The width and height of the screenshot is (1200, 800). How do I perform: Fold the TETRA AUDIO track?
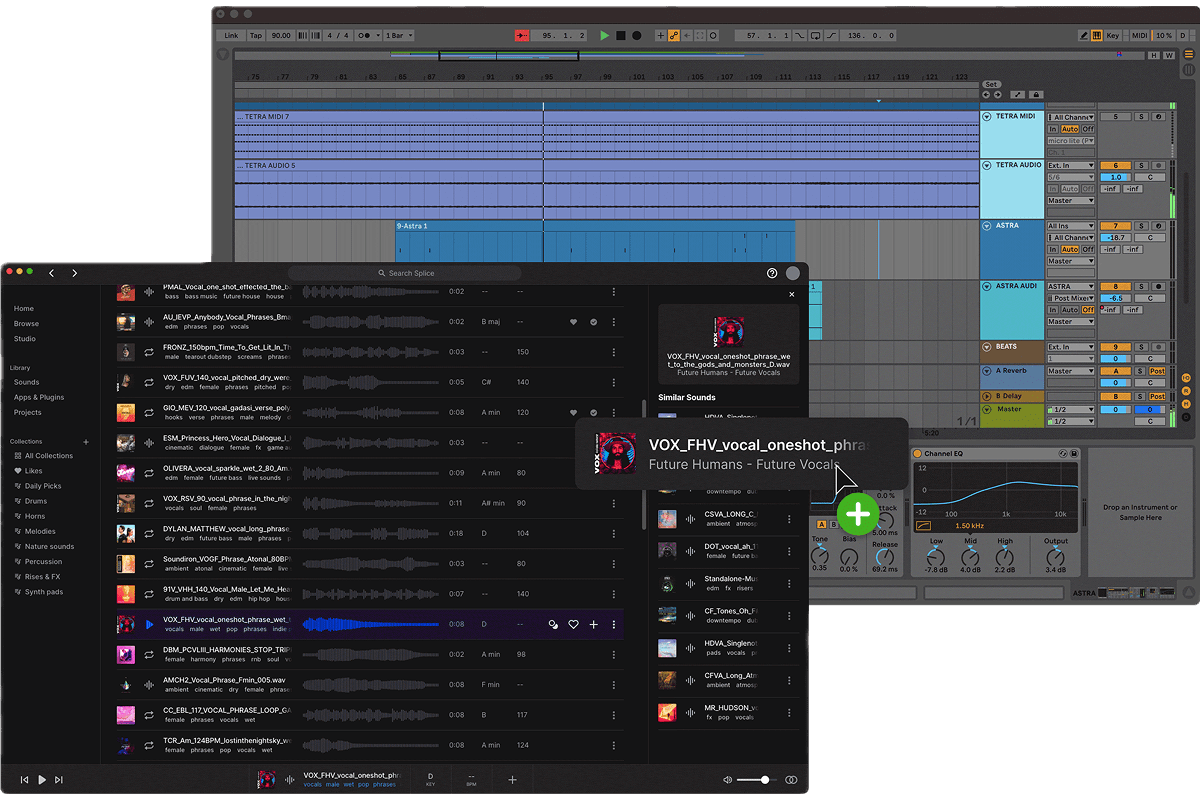987,165
